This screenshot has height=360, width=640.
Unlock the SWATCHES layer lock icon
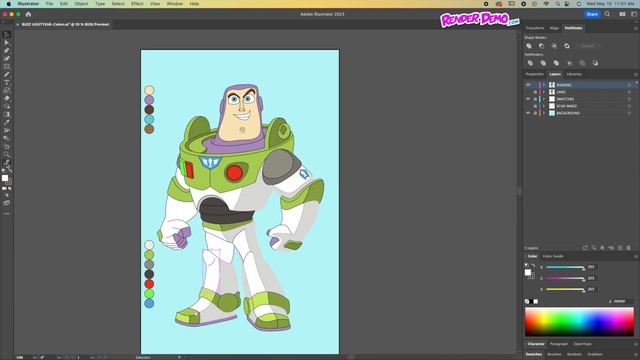pyautogui.click(x=535, y=99)
